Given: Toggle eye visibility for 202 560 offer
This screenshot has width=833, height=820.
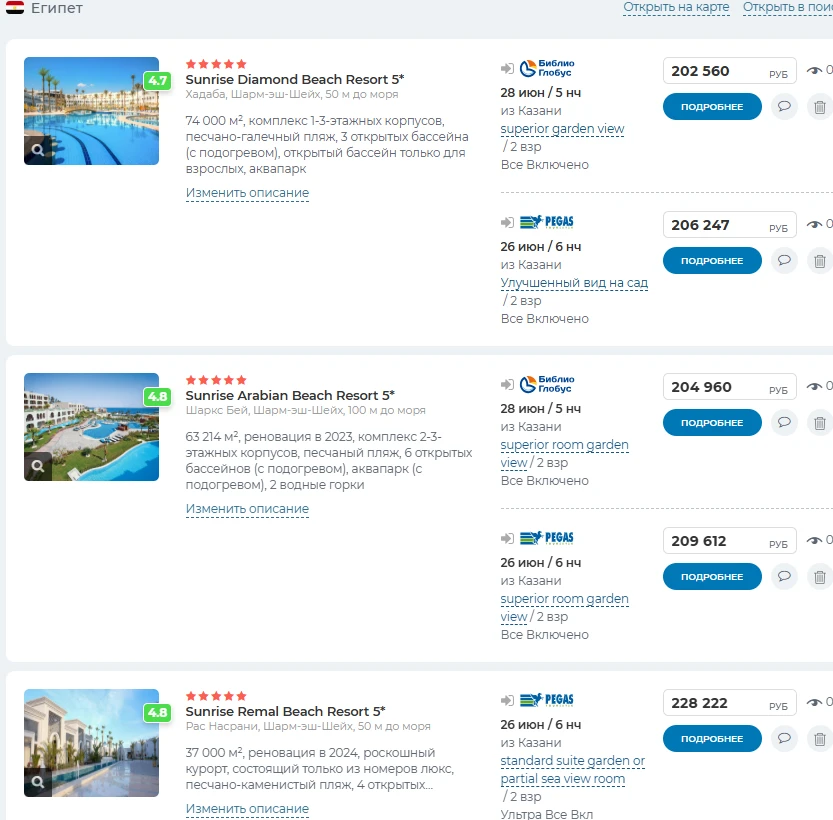Looking at the screenshot, I should pyautogui.click(x=814, y=70).
